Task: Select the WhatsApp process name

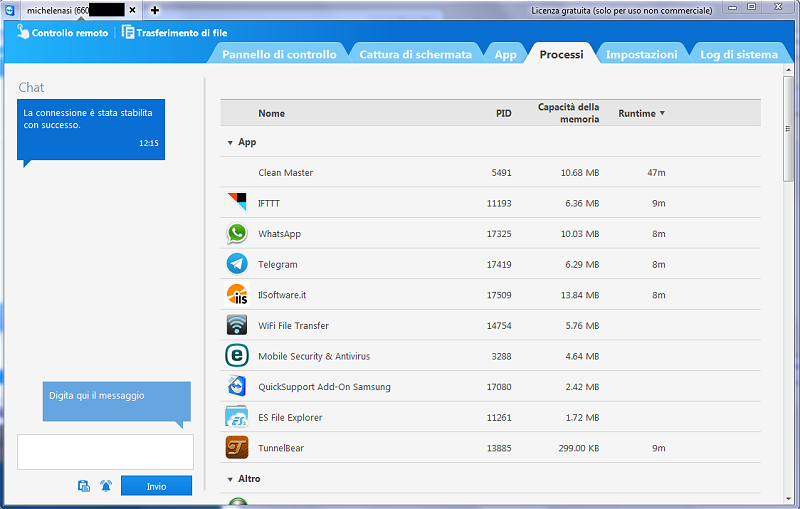Action: pos(280,234)
